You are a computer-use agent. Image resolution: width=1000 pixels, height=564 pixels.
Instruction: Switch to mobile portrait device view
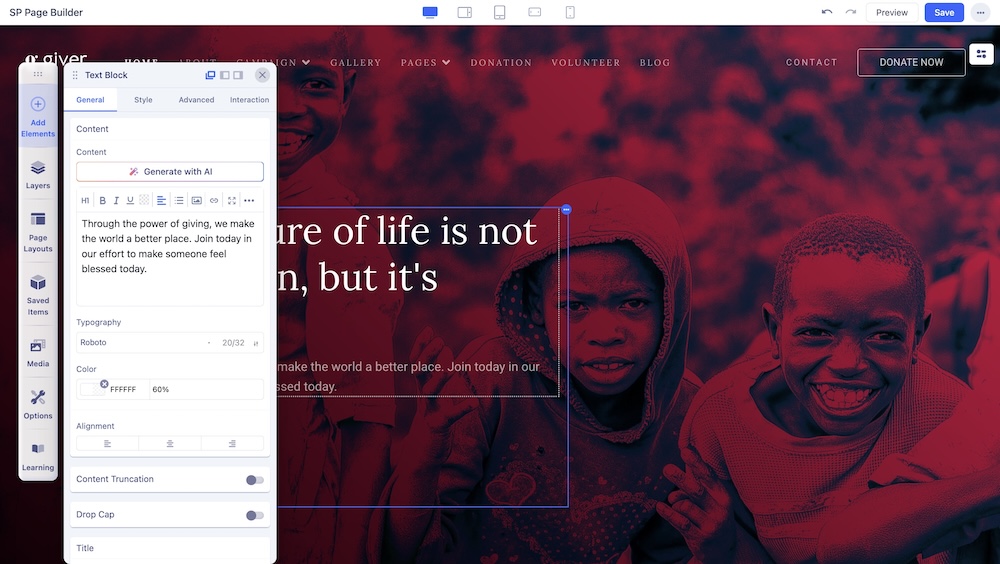pyautogui.click(x=570, y=12)
